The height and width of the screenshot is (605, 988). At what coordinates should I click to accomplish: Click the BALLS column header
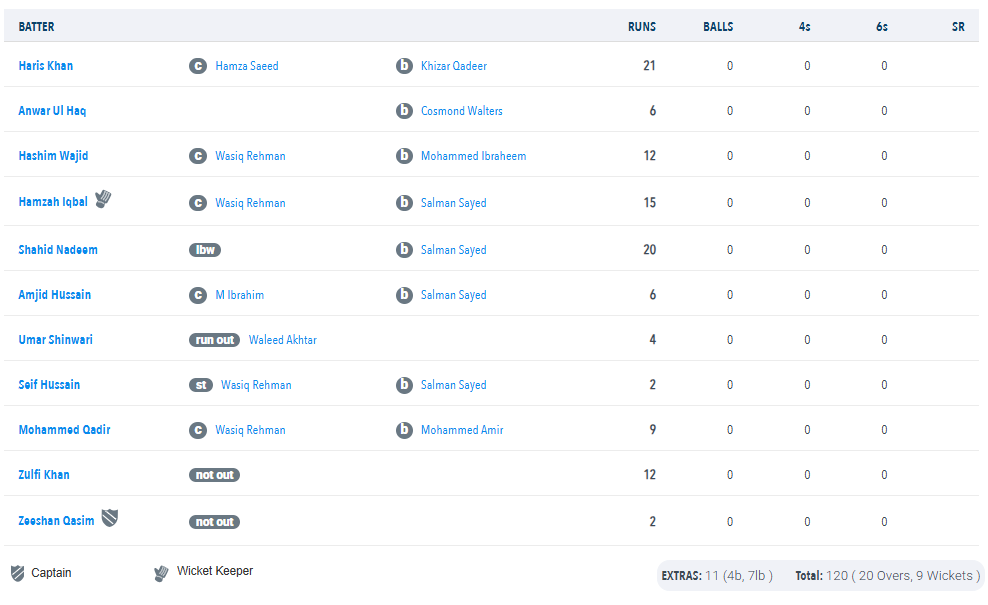click(718, 26)
